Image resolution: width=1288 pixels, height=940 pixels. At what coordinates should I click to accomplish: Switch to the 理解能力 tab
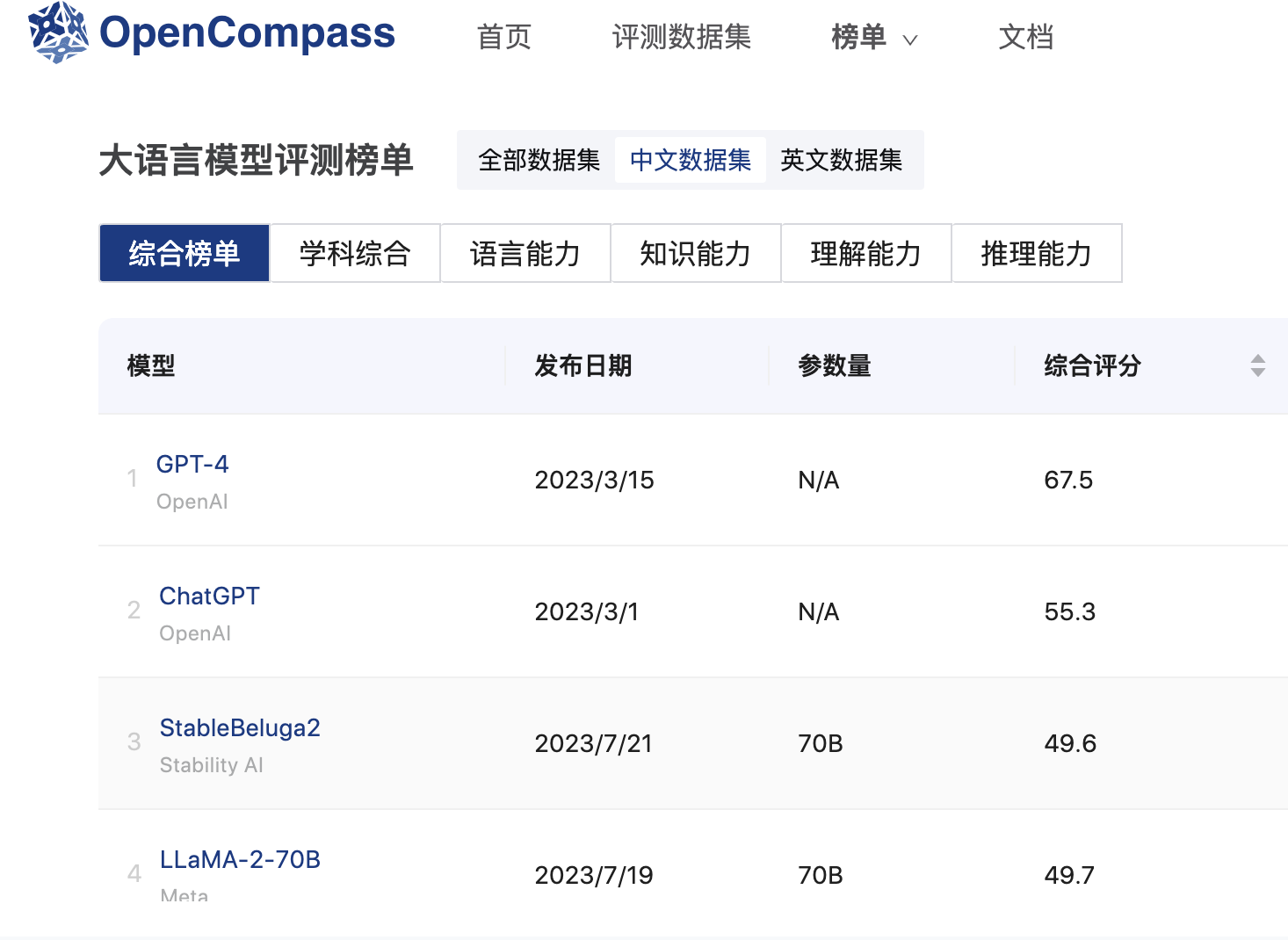point(866,253)
